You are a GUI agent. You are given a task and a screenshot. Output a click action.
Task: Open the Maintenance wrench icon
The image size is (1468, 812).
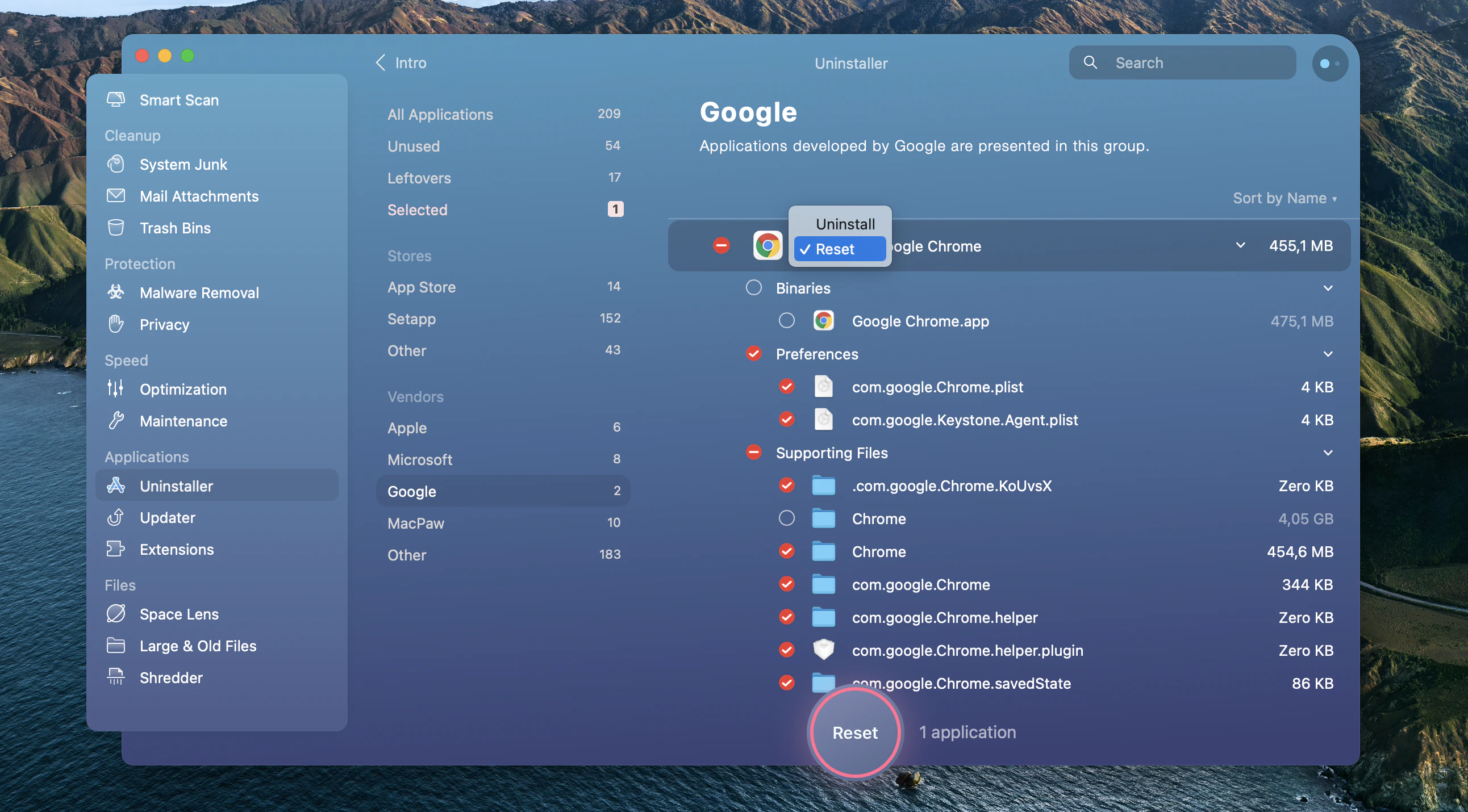[116, 421]
